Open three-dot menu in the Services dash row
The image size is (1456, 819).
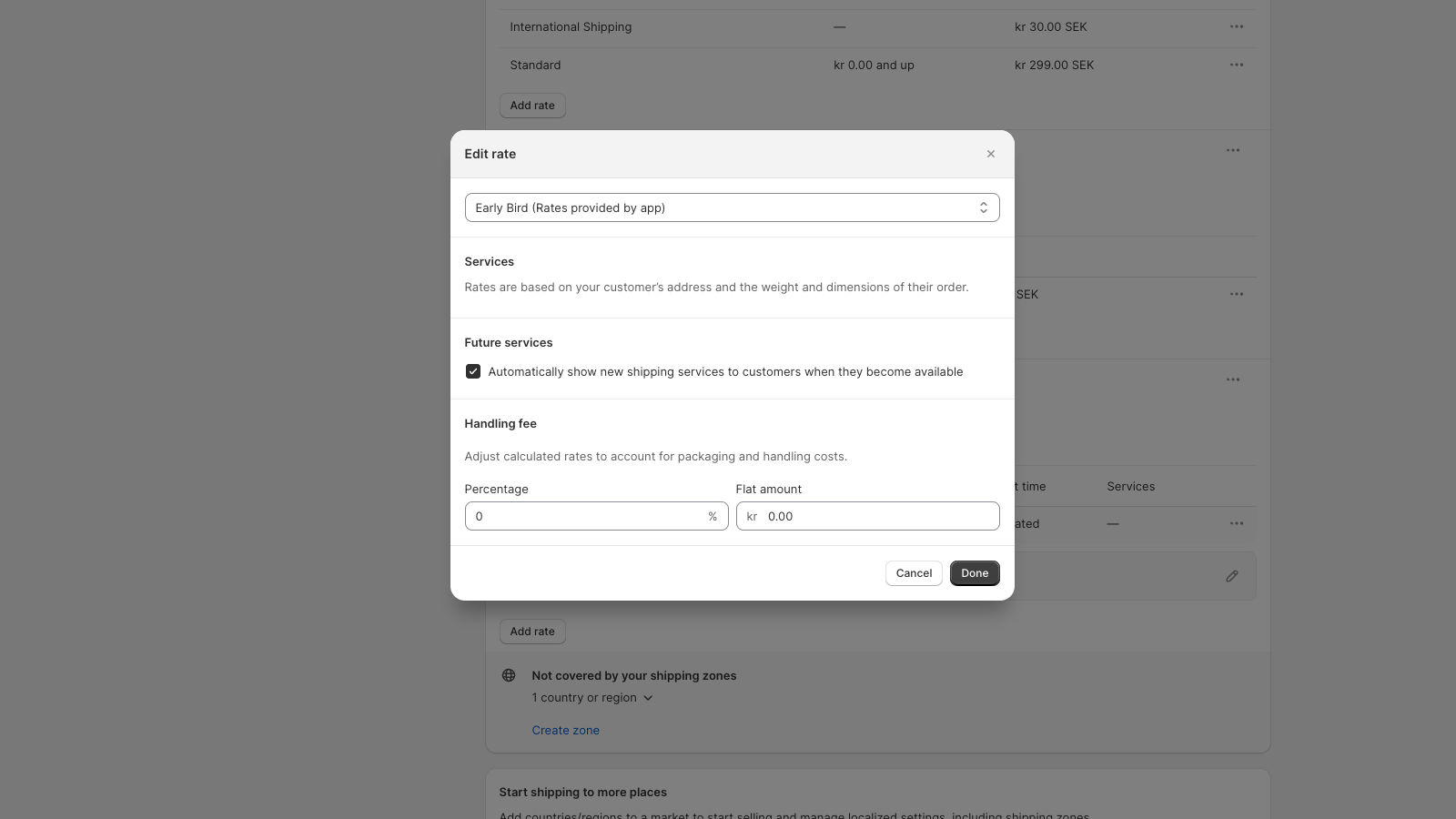(x=1236, y=523)
